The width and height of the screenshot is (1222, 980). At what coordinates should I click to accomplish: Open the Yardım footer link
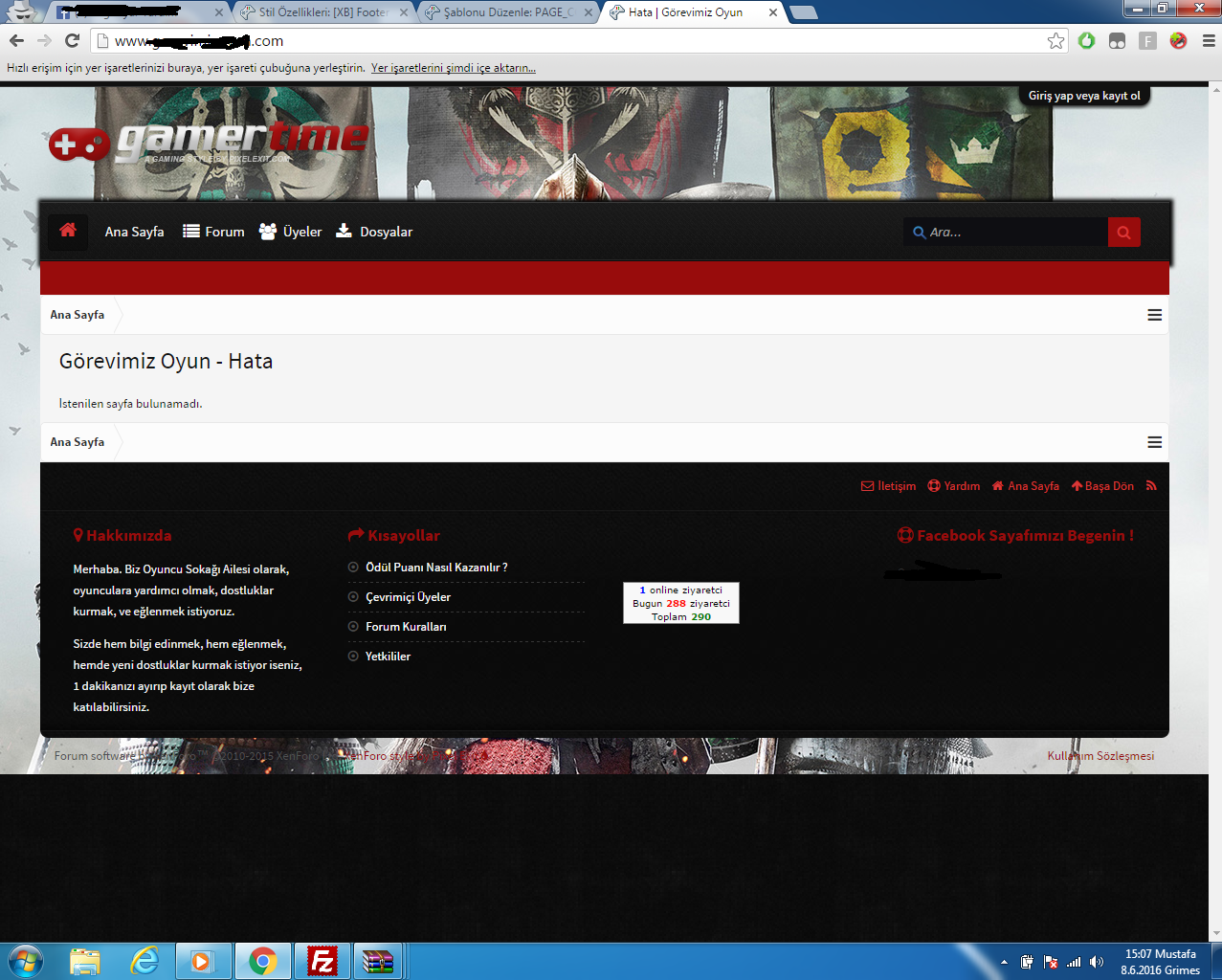tap(954, 486)
